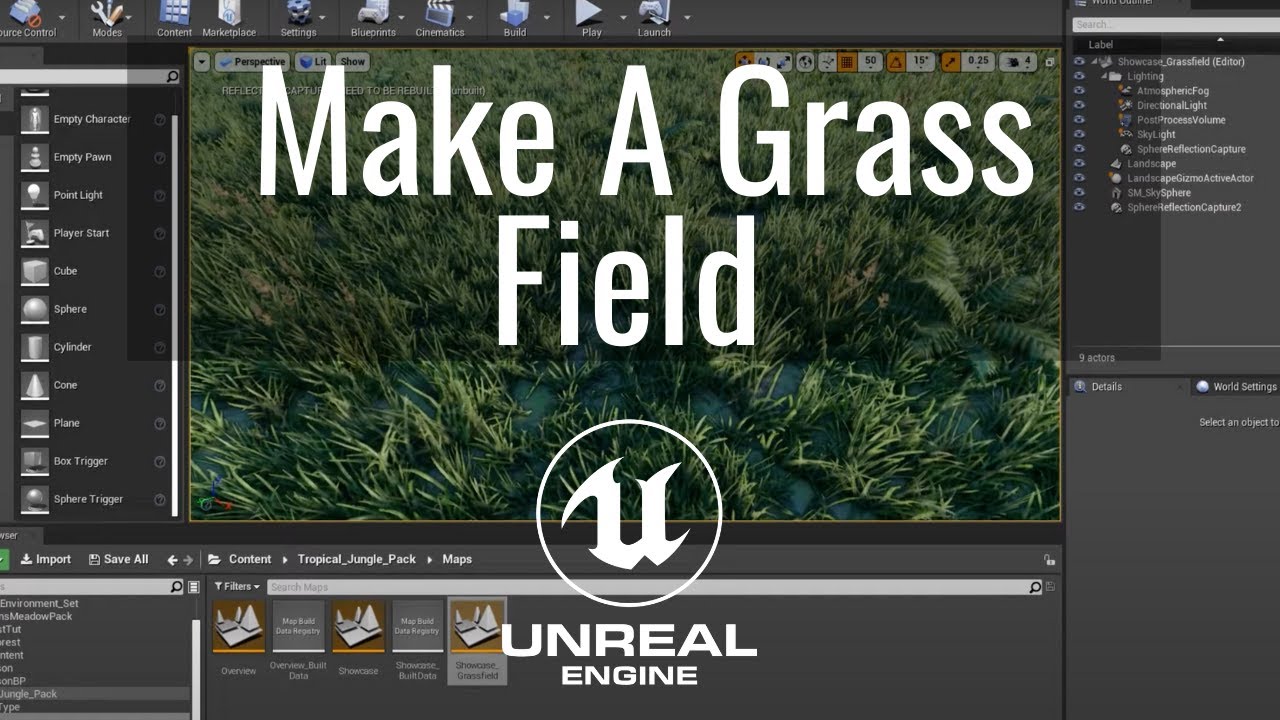Select SphereReflectionCapture2 in Outliner
Screen dimensions: 1280x720
click(x=1184, y=207)
